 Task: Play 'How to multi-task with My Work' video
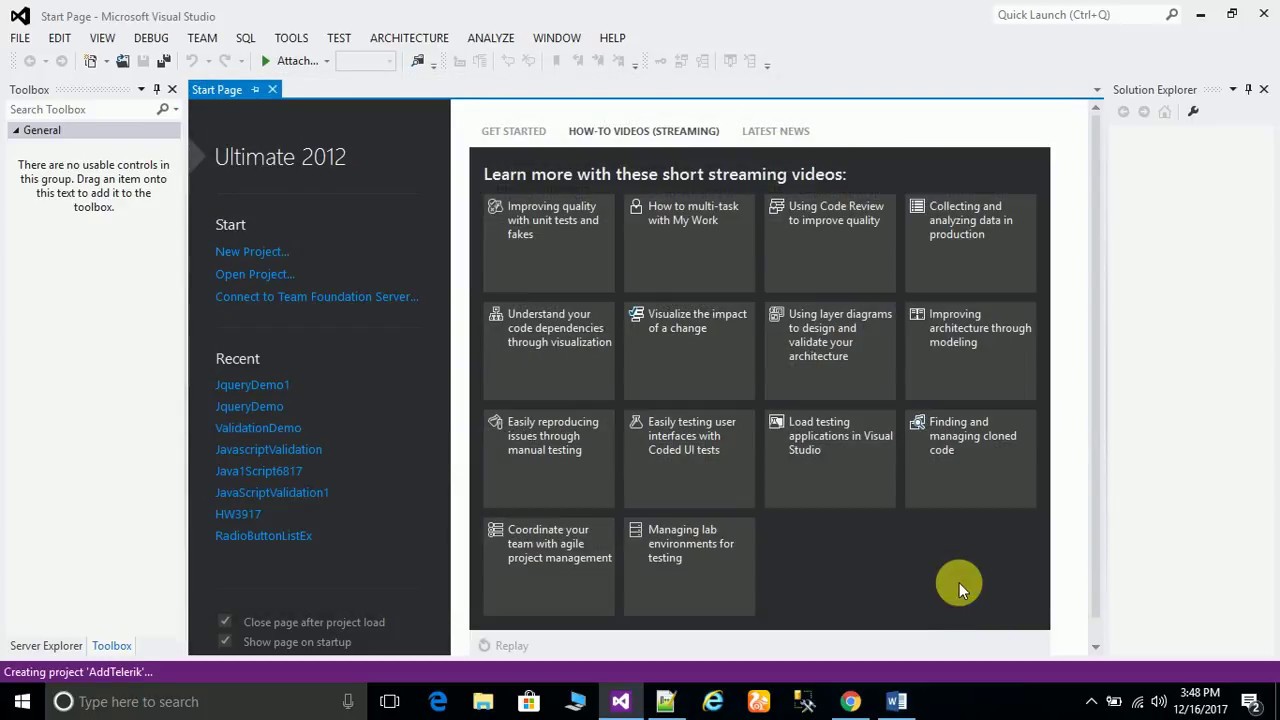(x=689, y=241)
